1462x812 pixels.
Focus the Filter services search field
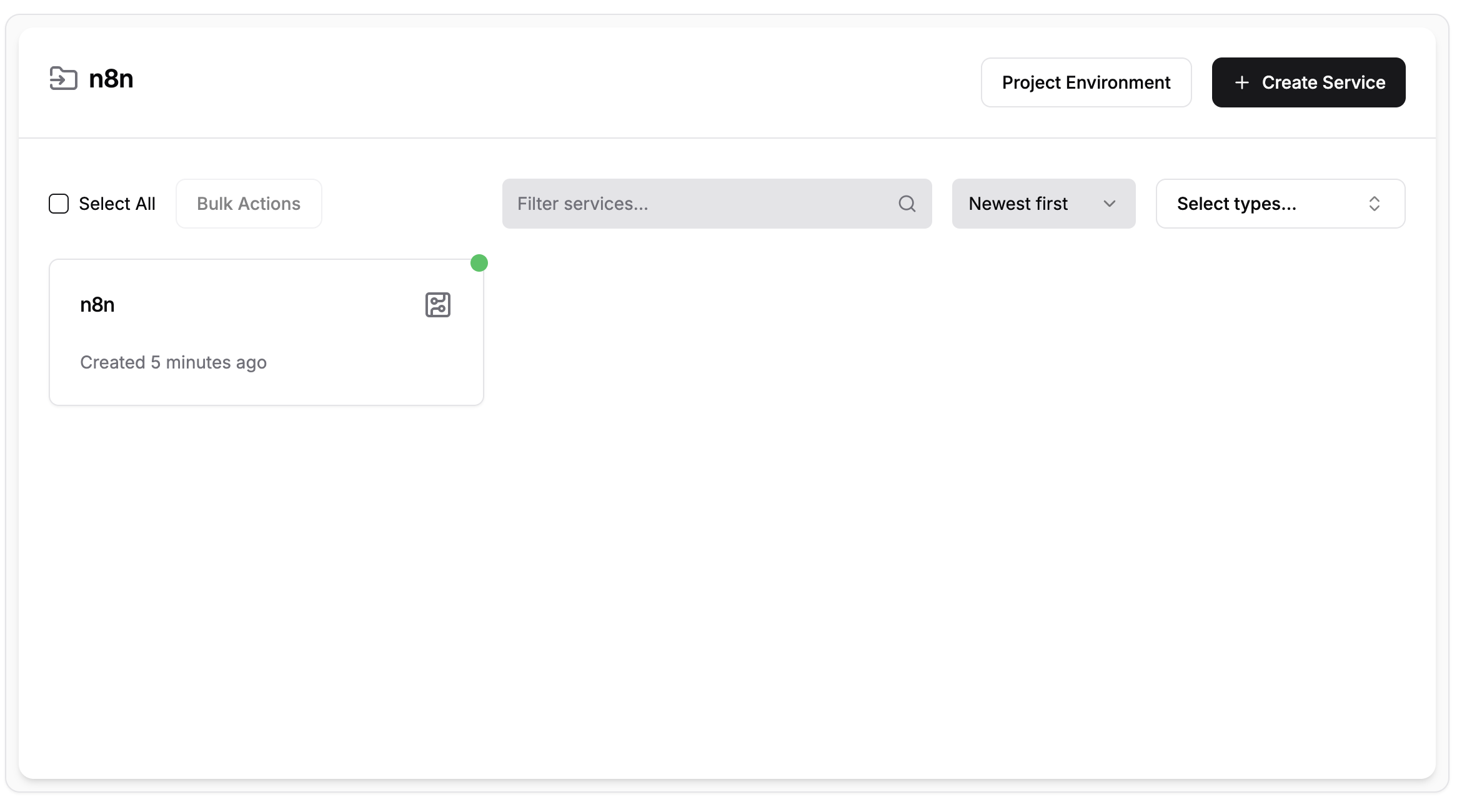717,204
